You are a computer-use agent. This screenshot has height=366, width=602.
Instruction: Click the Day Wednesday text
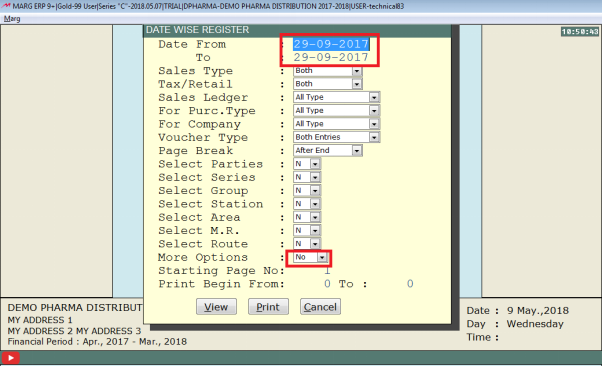(x=515, y=324)
